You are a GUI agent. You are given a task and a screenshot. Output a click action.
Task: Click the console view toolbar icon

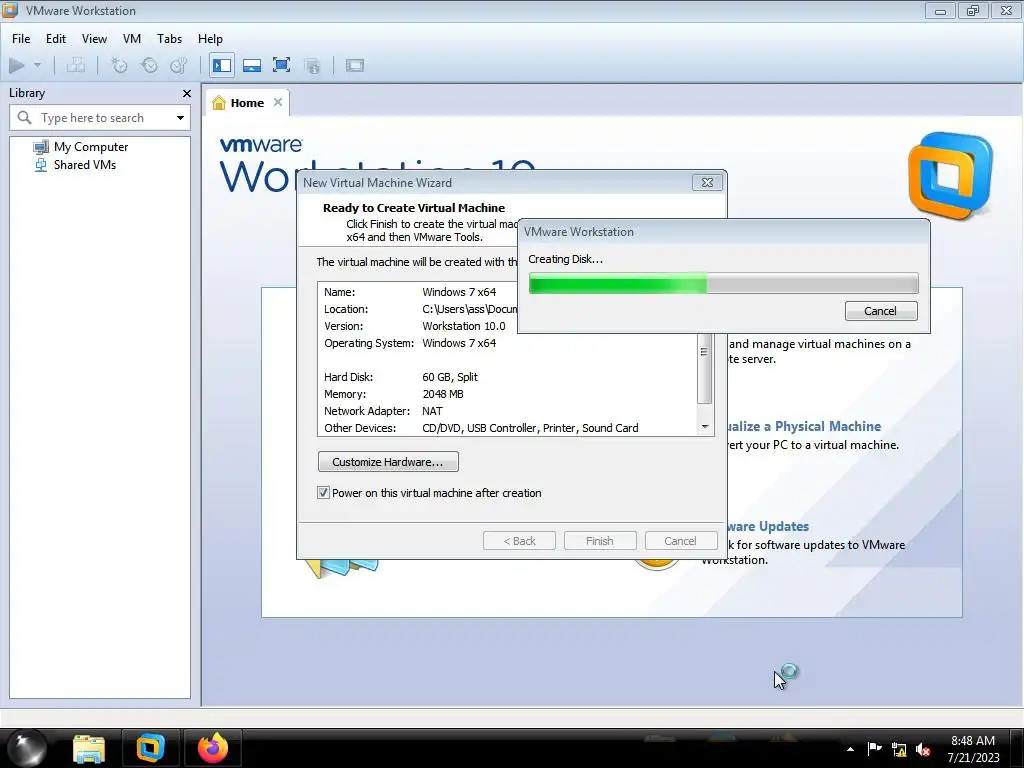[x=355, y=65]
